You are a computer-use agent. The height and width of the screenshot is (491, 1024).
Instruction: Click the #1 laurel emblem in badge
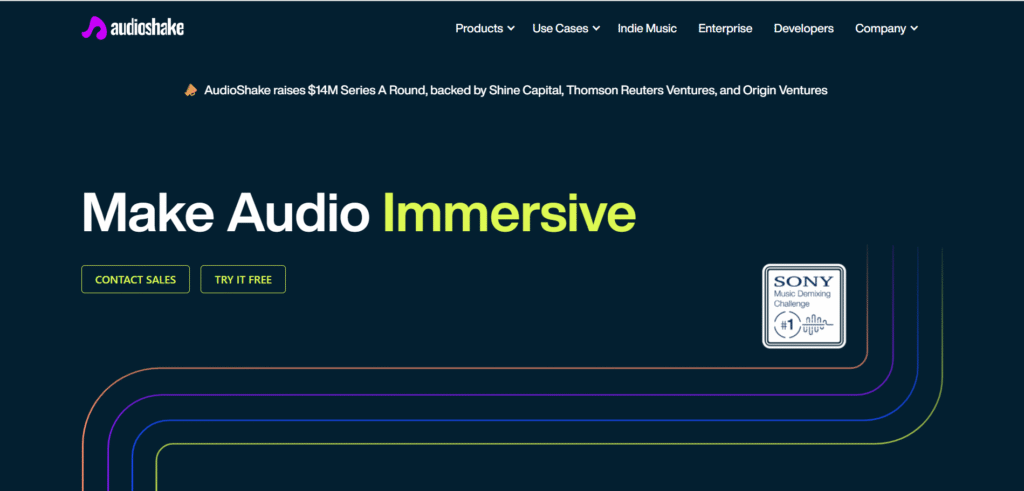pyautogui.click(x=785, y=324)
